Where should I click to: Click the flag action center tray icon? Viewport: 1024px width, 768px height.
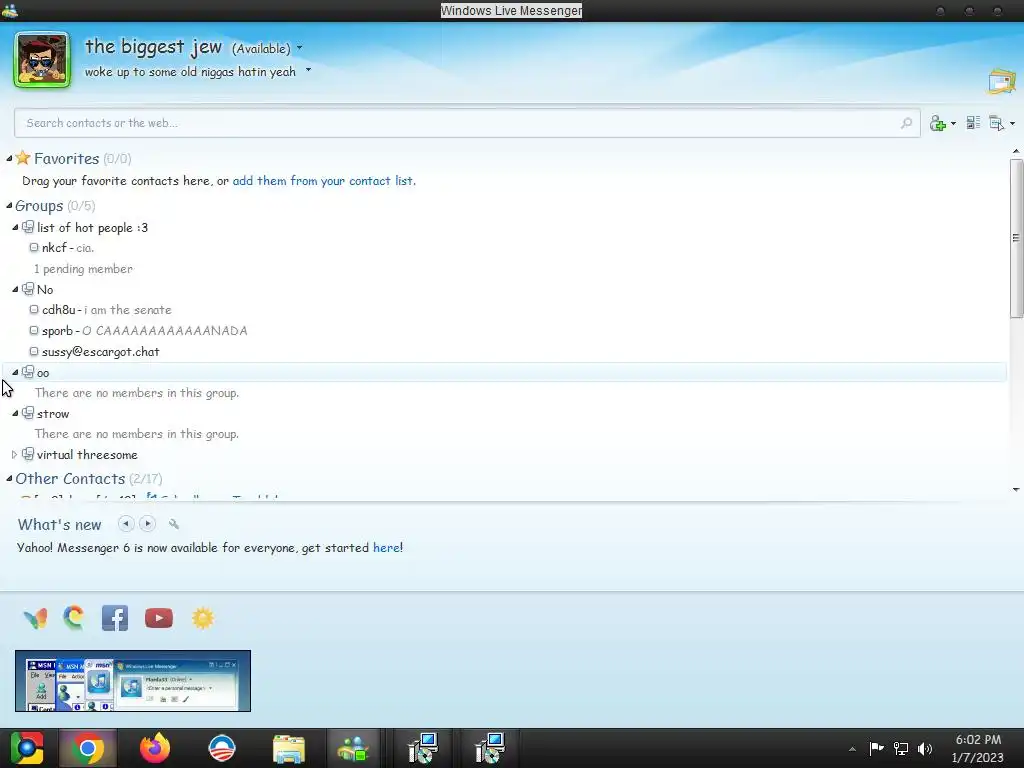[x=876, y=748]
